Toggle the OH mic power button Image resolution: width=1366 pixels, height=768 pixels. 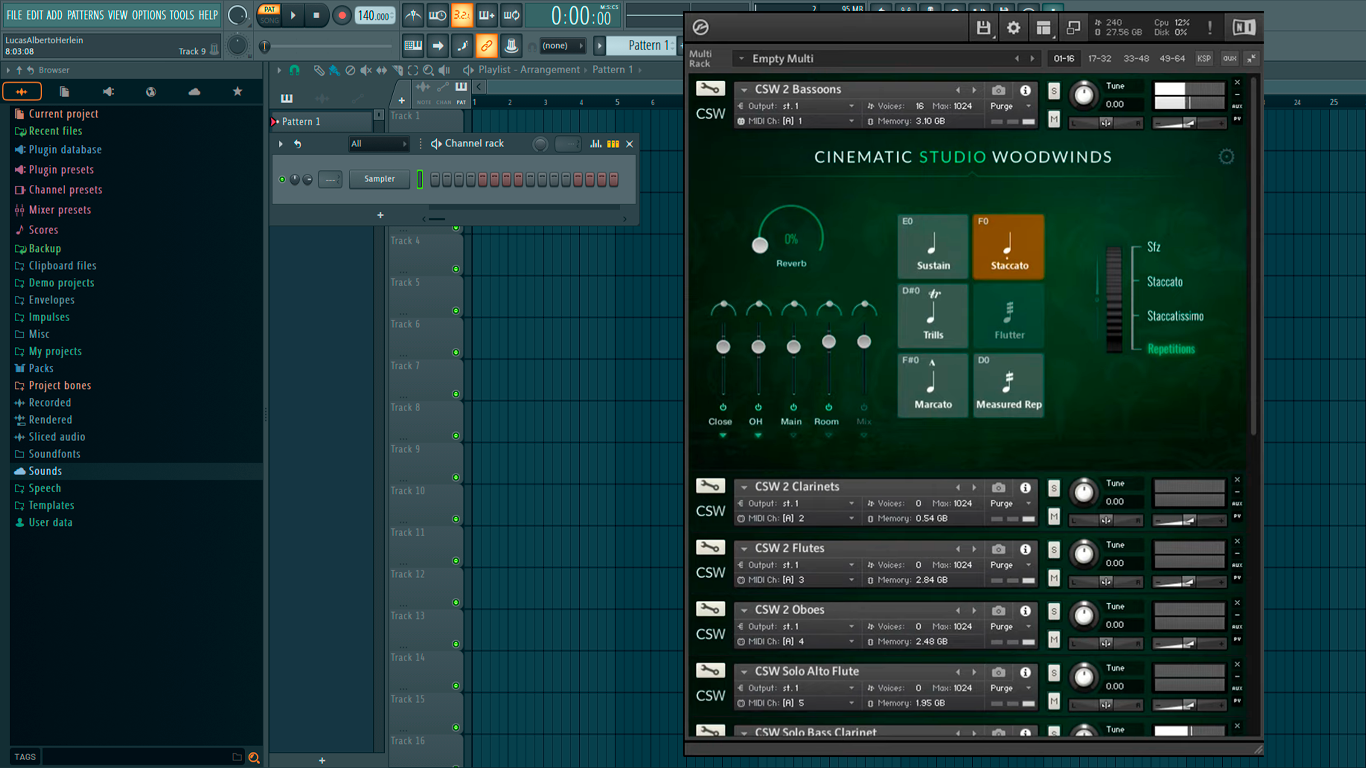(757, 408)
